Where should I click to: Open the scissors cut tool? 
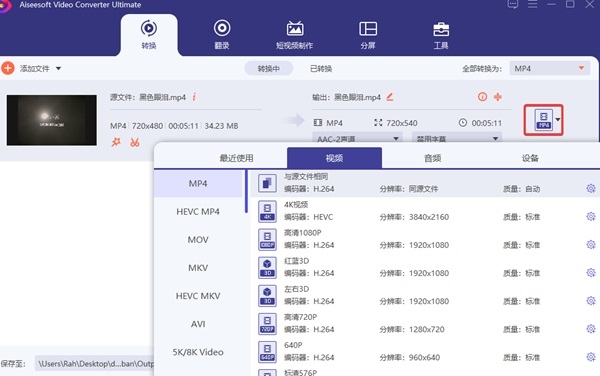click(135, 142)
